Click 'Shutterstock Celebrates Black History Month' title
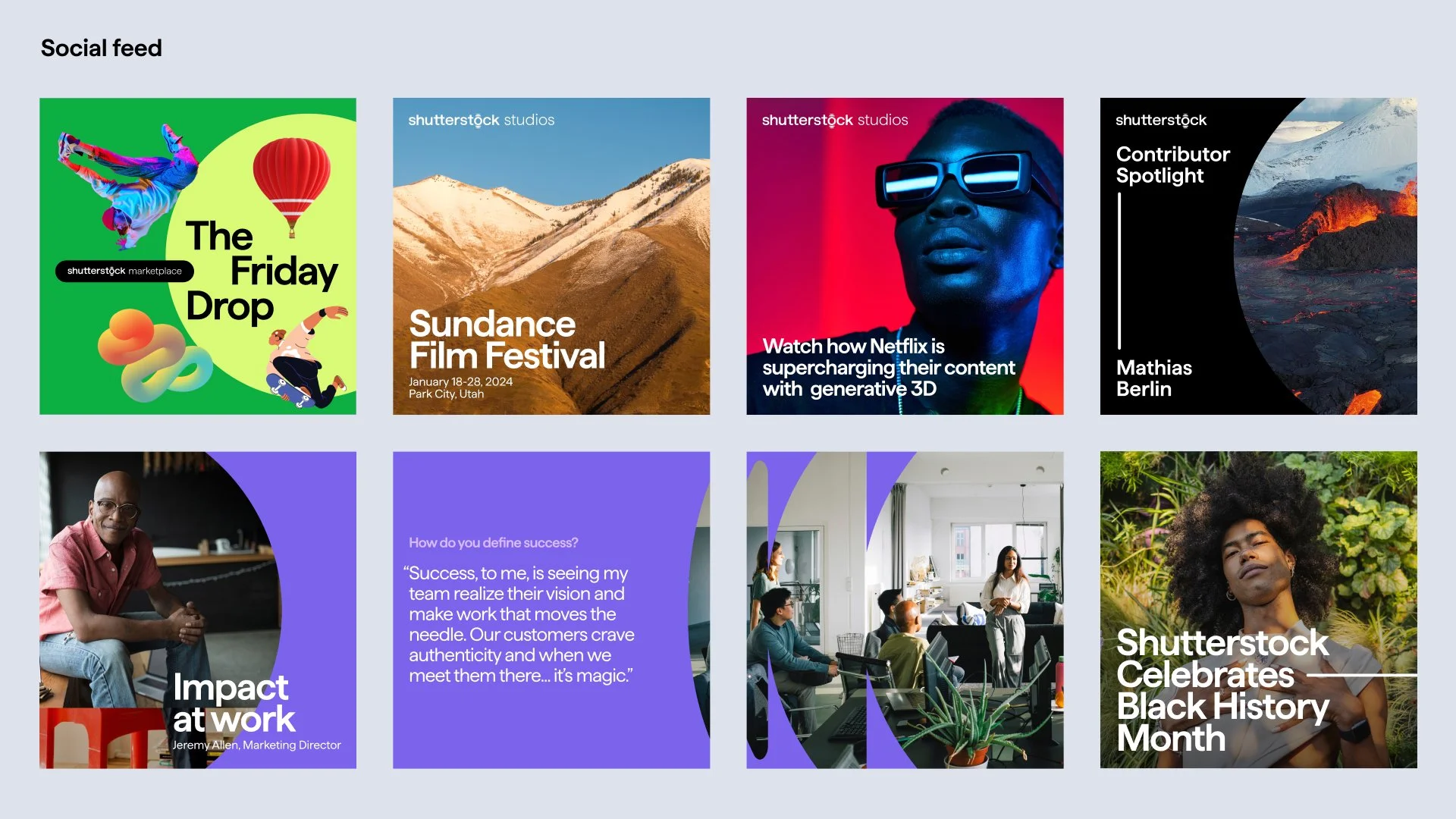This screenshot has height=819, width=1456. point(1222,690)
